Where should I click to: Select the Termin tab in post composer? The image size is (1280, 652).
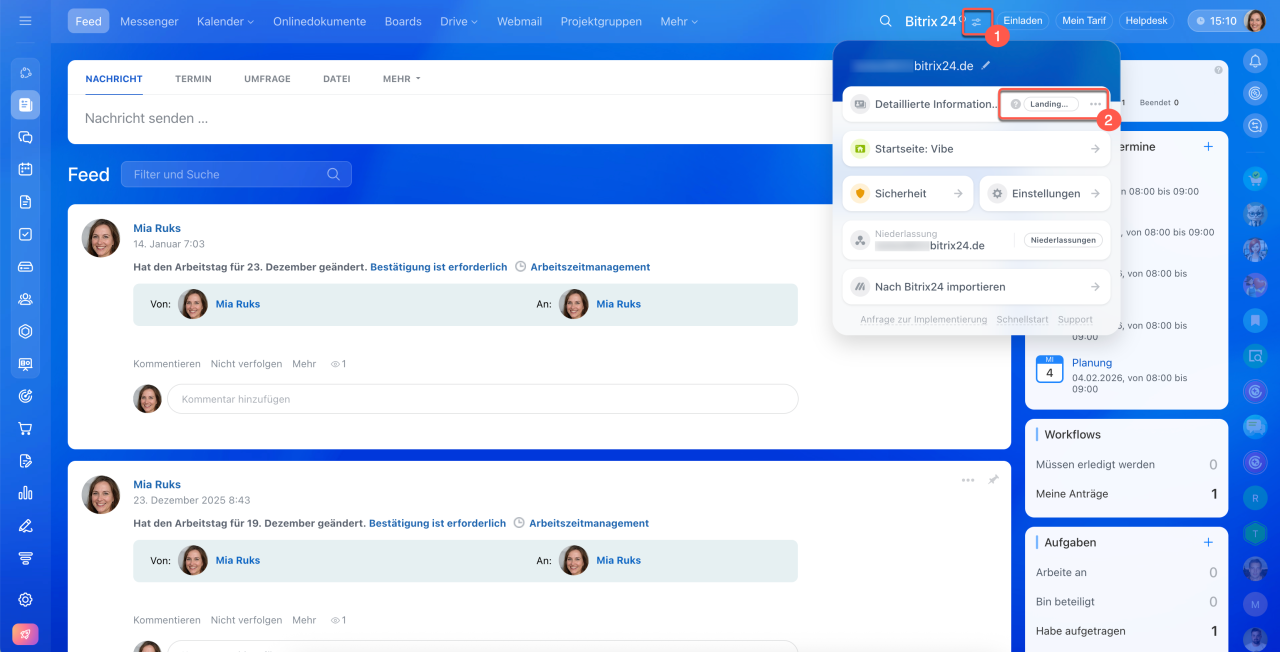[193, 79]
